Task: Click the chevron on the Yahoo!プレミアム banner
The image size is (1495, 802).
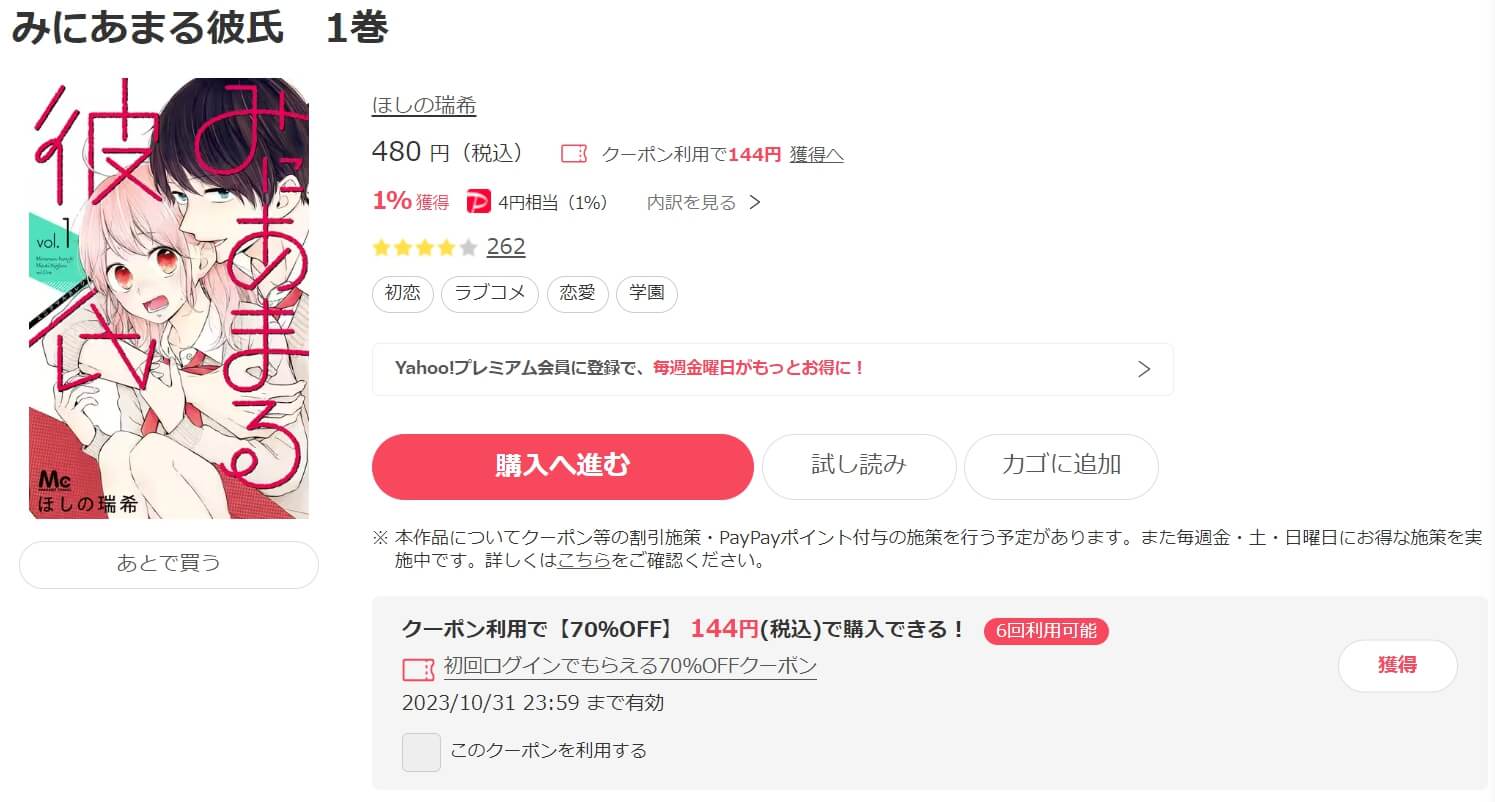Action: (1145, 369)
